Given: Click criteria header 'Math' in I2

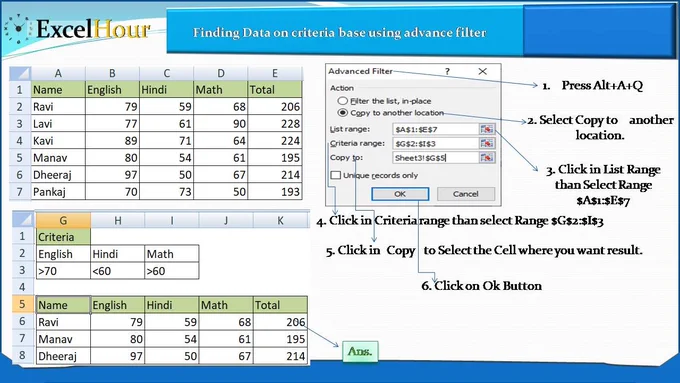Looking at the screenshot, I should click(x=172, y=254).
